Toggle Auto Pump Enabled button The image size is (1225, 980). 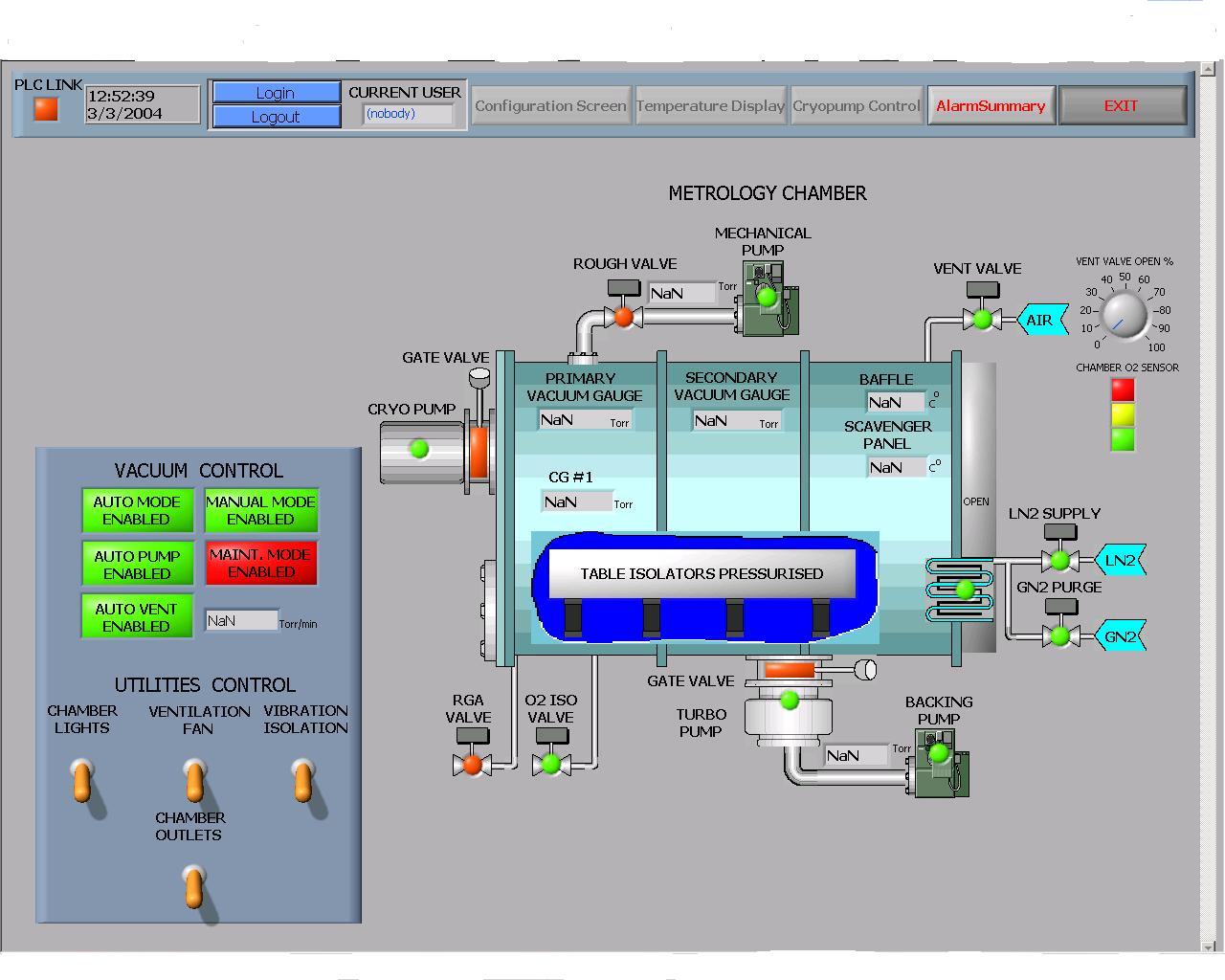coord(136,564)
